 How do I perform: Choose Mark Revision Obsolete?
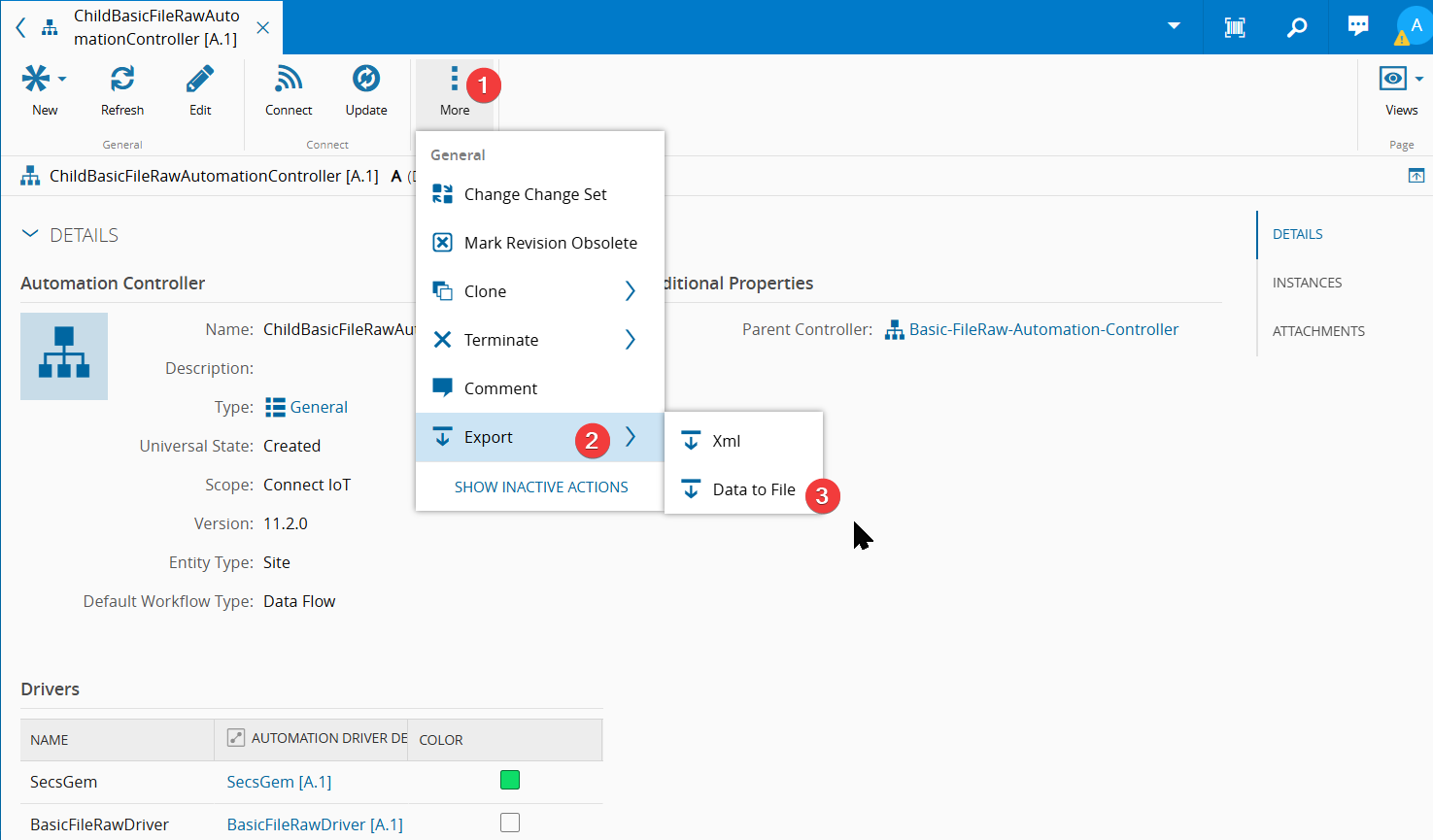point(550,243)
